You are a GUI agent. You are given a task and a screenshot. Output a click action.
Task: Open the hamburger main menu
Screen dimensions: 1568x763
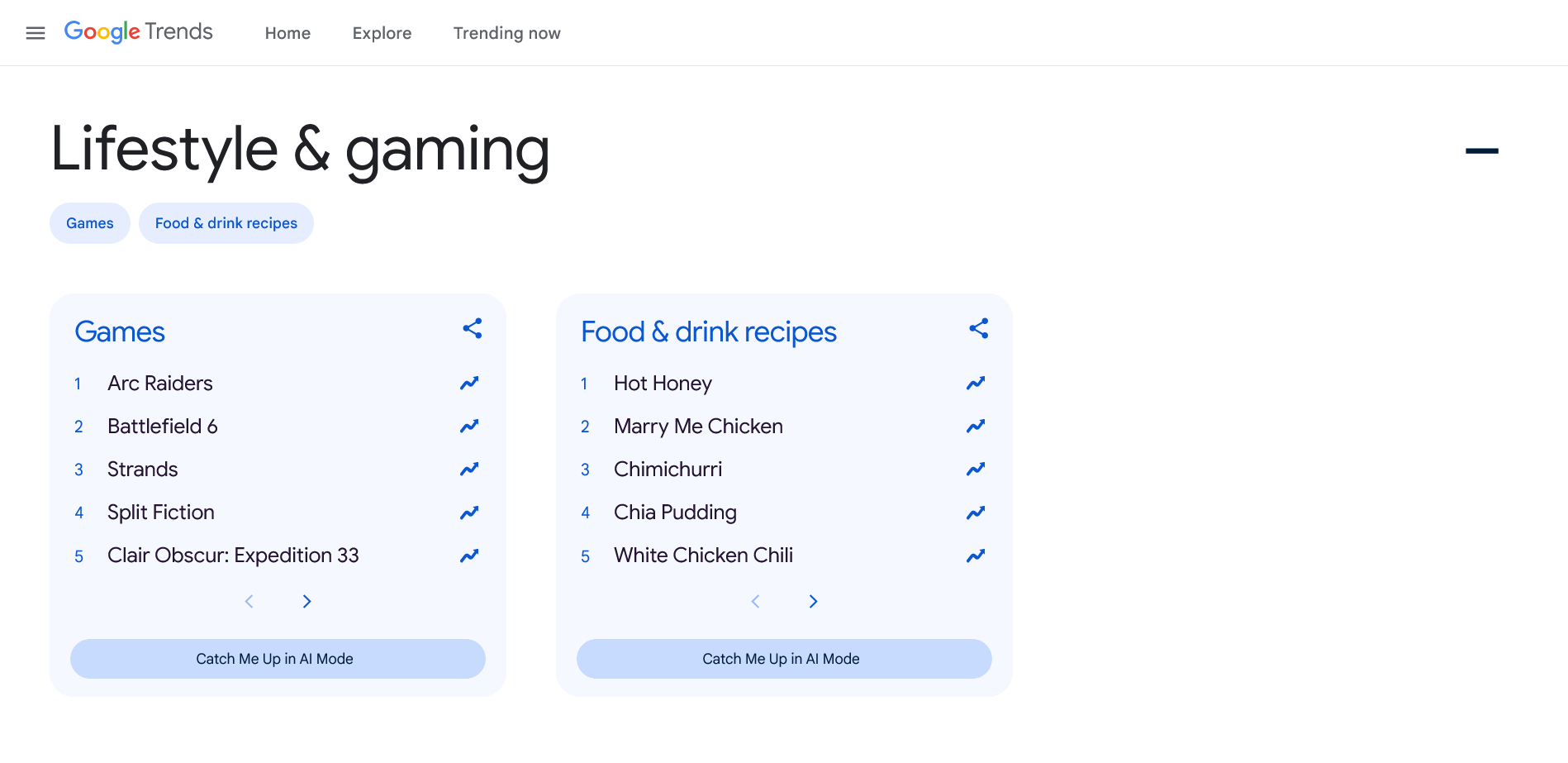(36, 33)
